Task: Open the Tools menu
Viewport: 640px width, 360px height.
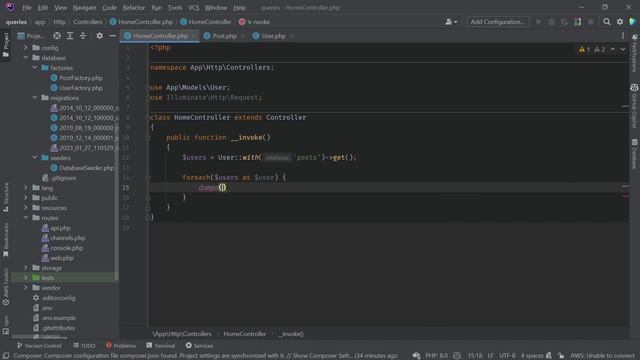Action: [x=175, y=8]
